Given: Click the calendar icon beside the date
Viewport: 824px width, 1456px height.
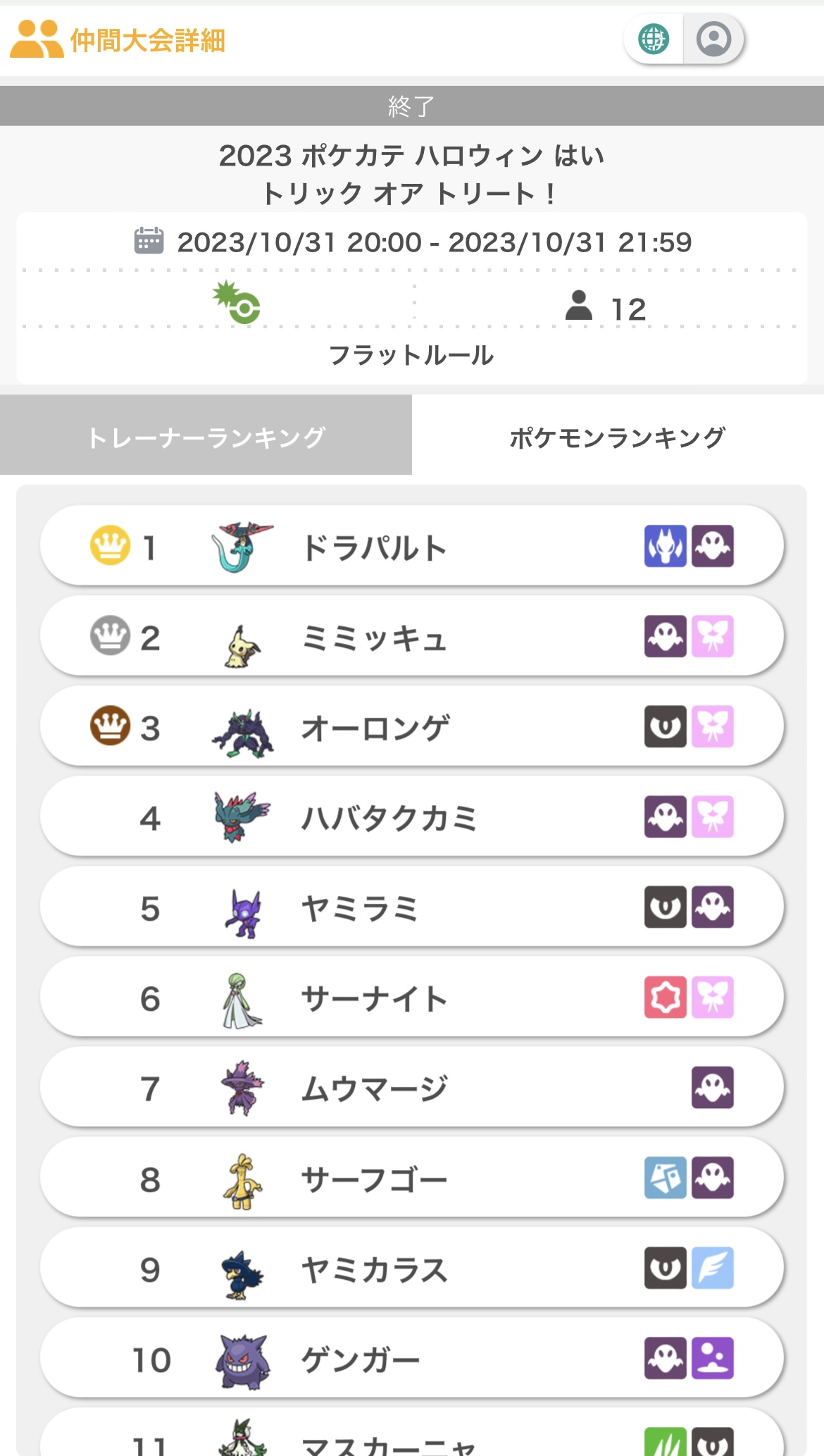Looking at the screenshot, I should (x=149, y=241).
